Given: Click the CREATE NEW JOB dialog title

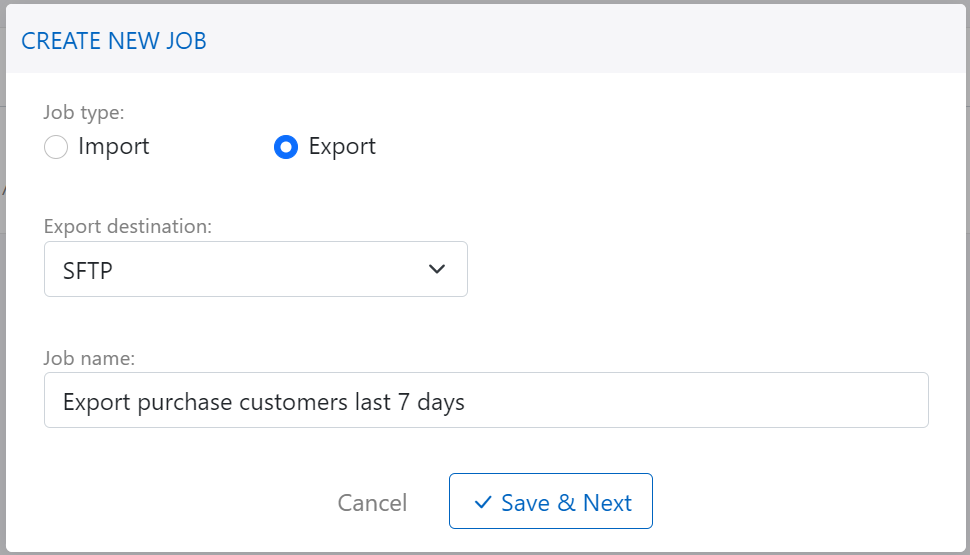Looking at the screenshot, I should point(114,41).
